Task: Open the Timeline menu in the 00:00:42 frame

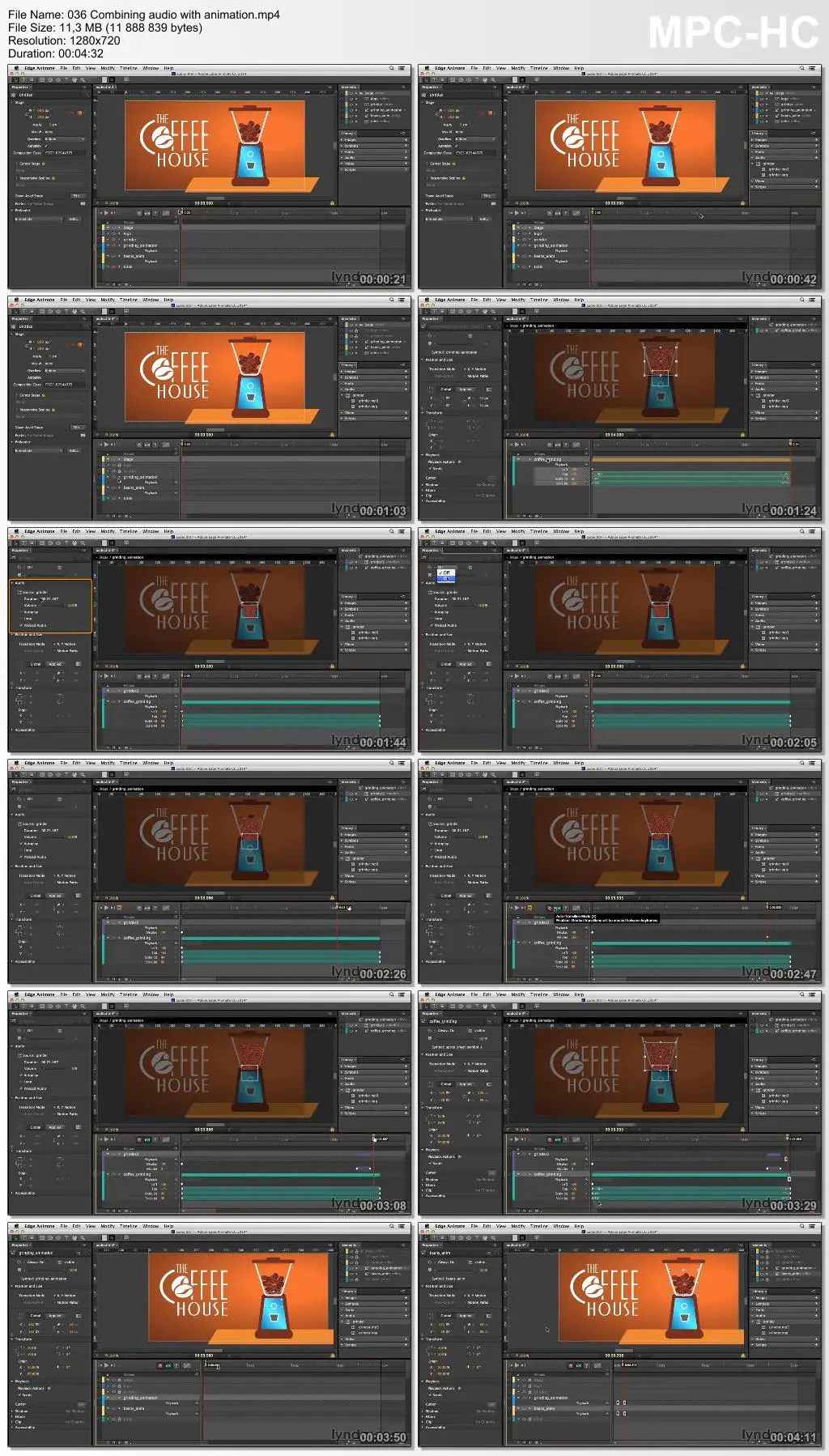Action: (539, 68)
